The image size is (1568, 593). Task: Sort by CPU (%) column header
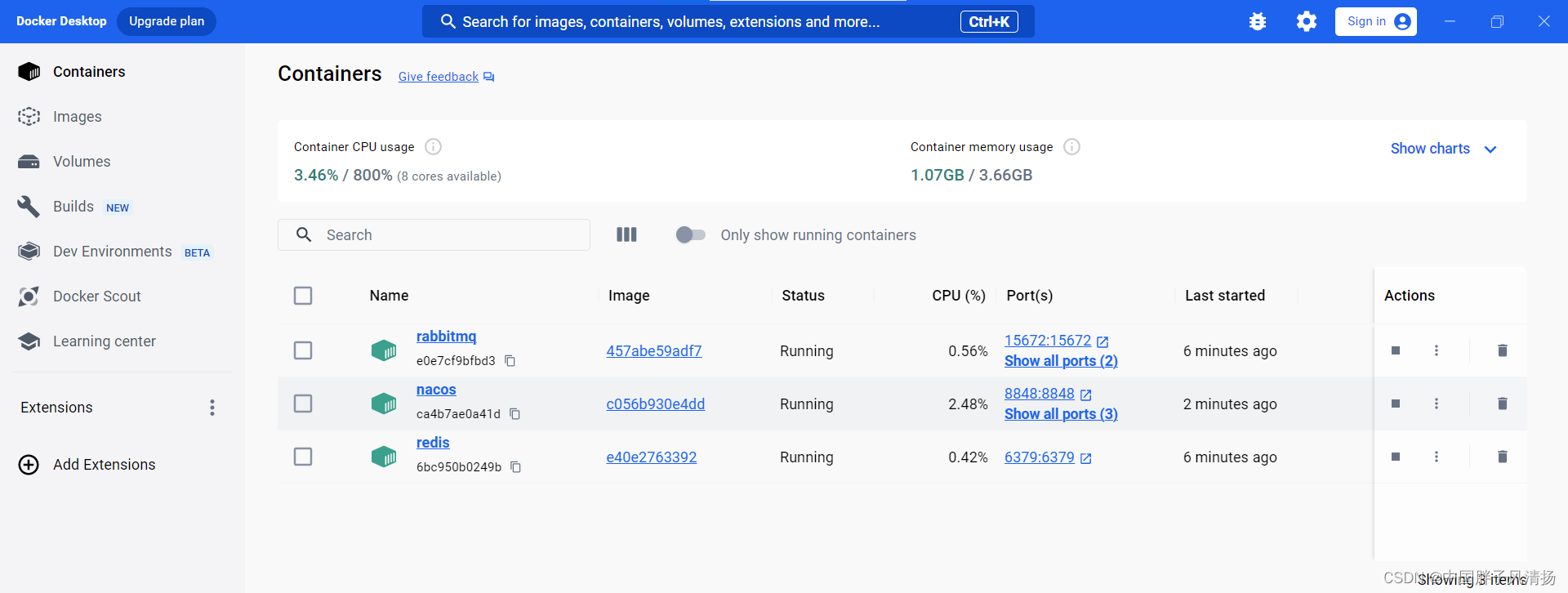click(x=959, y=296)
